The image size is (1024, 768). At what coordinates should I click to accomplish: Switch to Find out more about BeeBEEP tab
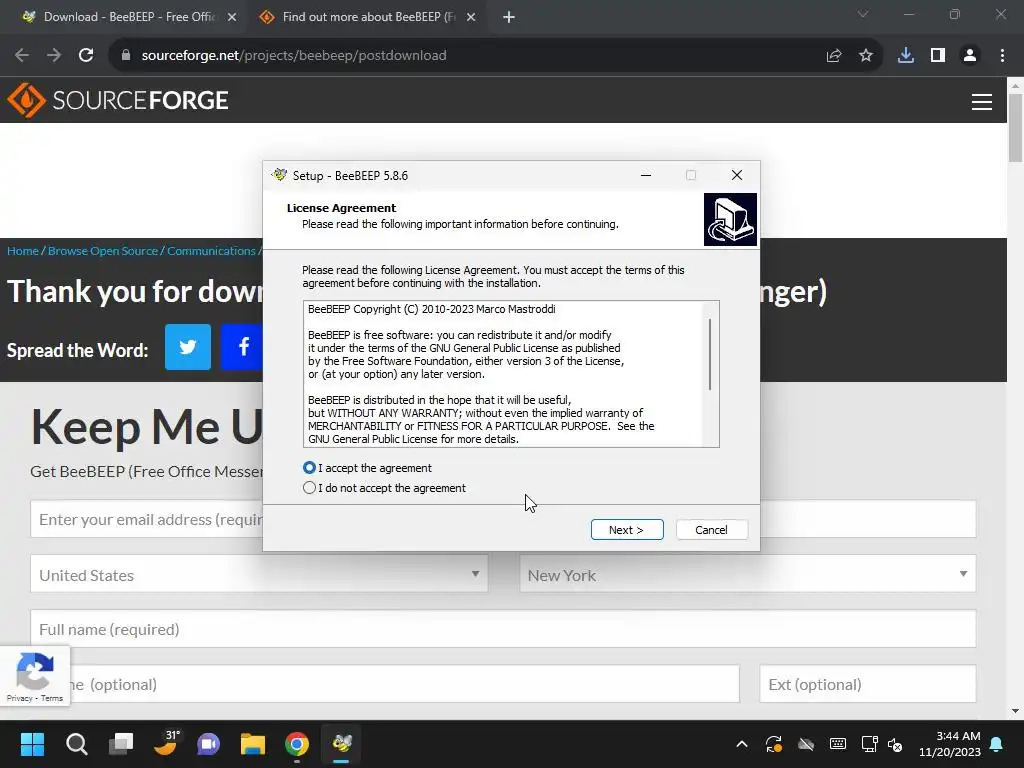[x=367, y=17]
